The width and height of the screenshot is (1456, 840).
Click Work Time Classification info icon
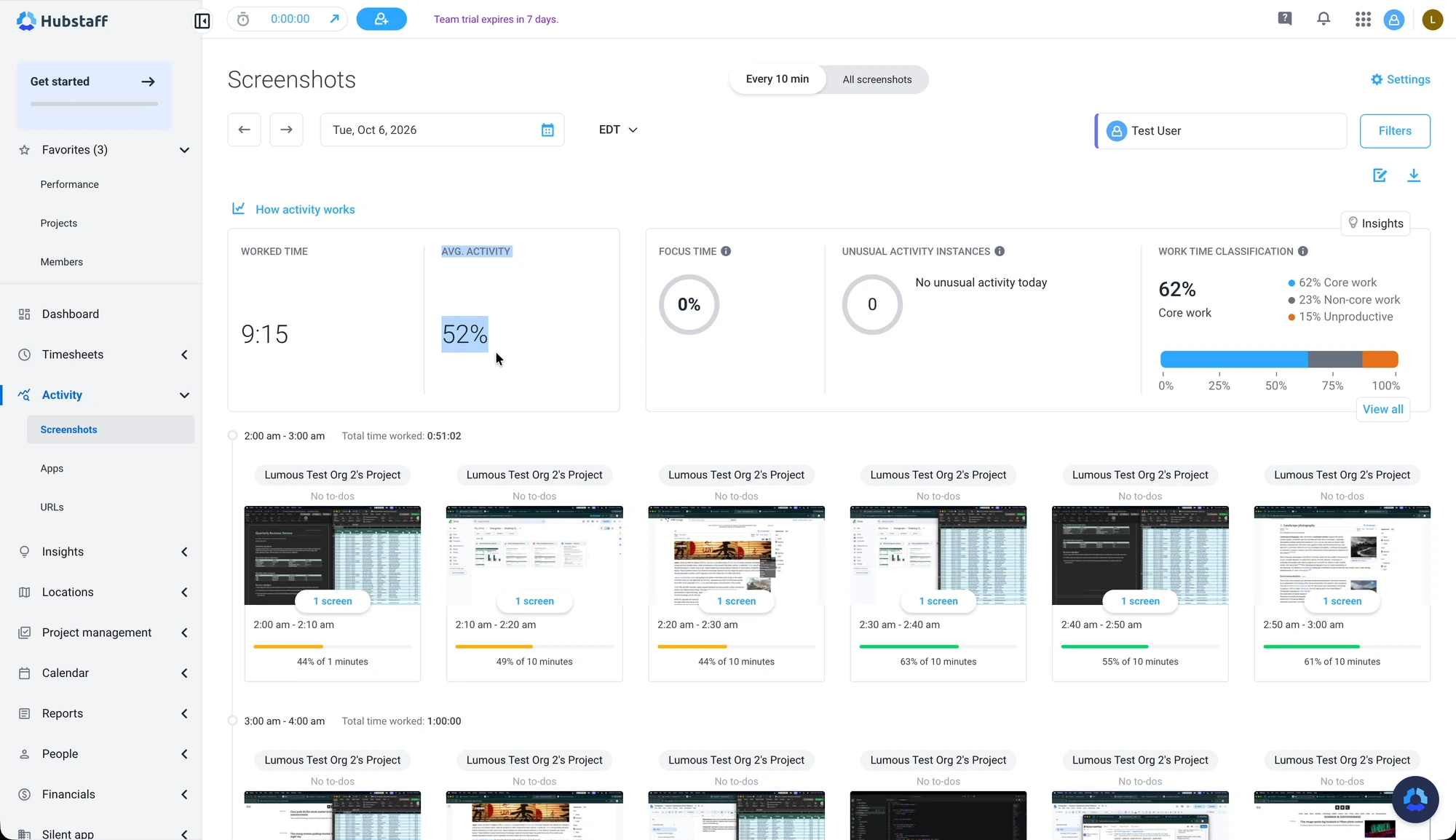click(1303, 251)
